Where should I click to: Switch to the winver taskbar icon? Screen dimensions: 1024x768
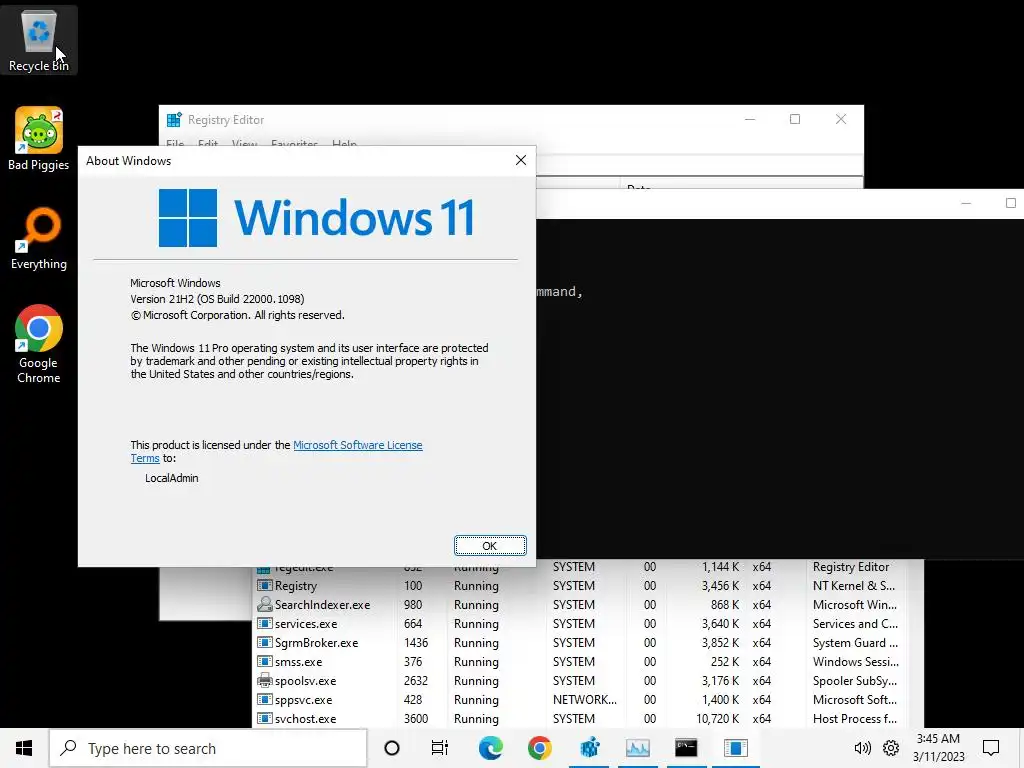point(735,748)
